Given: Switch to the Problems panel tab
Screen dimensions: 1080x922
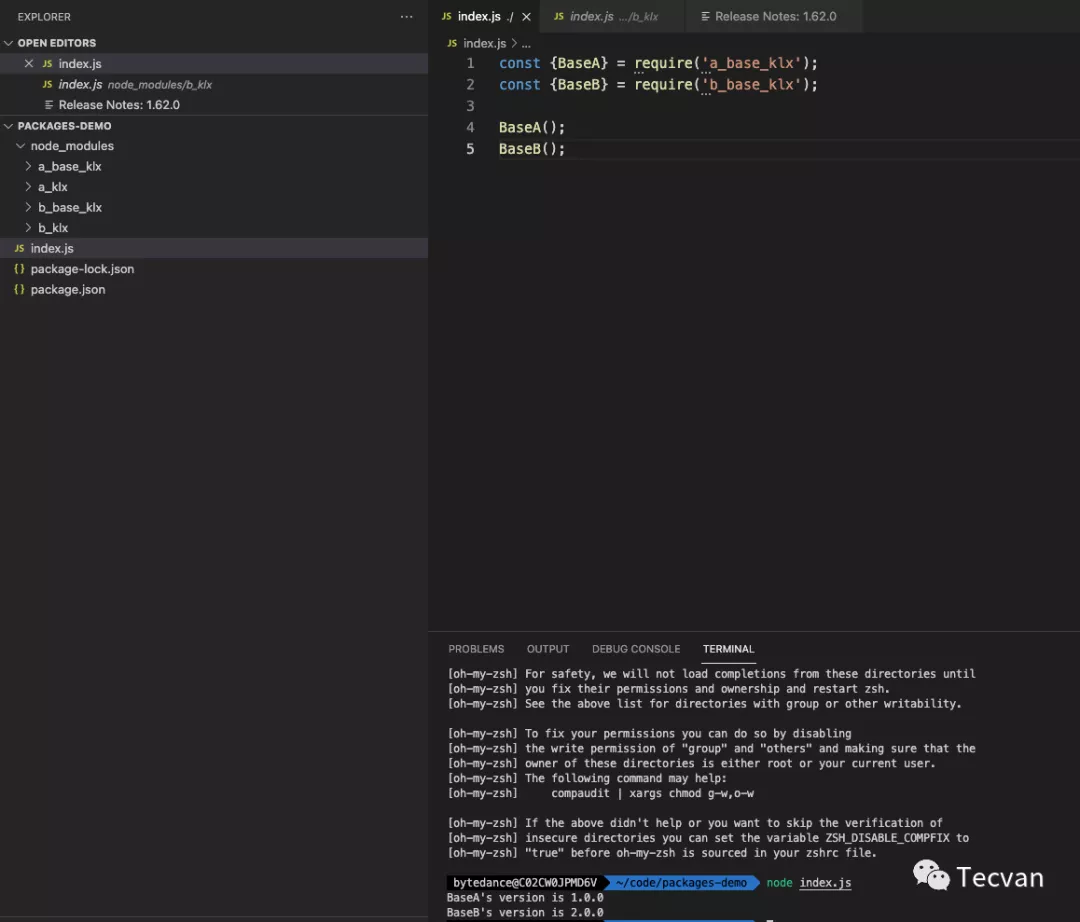Looking at the screenshot, I should [476, 649].
